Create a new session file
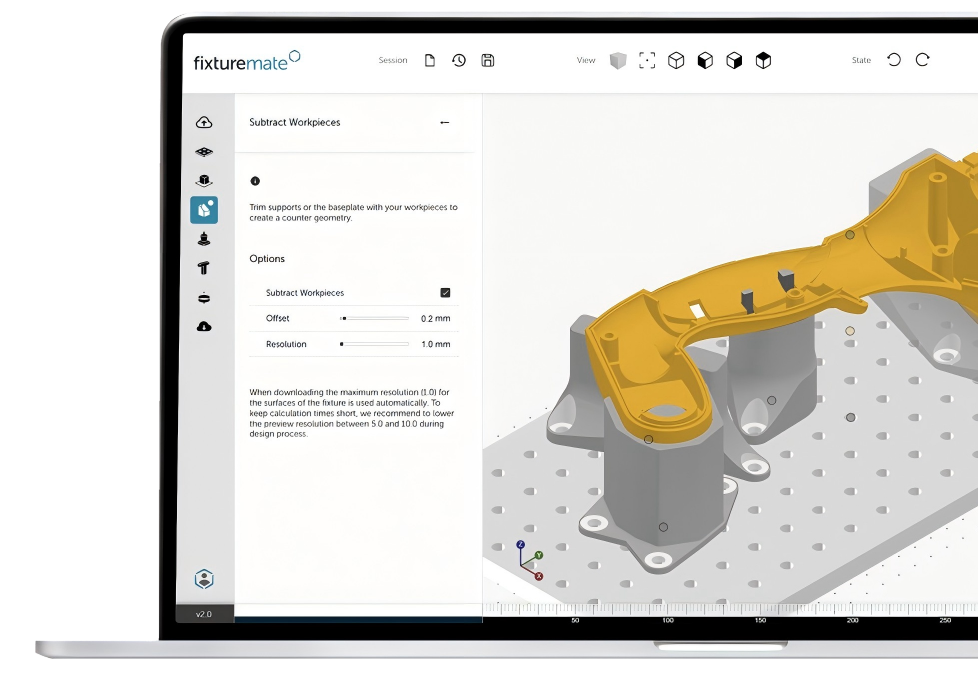 [430, 60]
